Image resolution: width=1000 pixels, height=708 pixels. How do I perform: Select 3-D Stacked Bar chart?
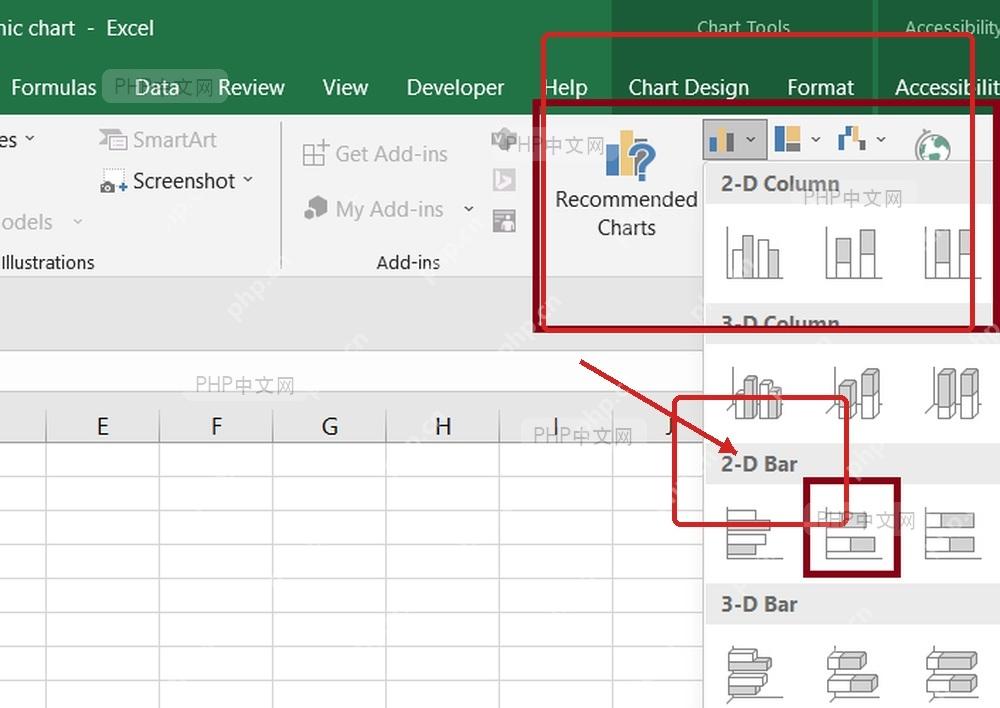853,674
